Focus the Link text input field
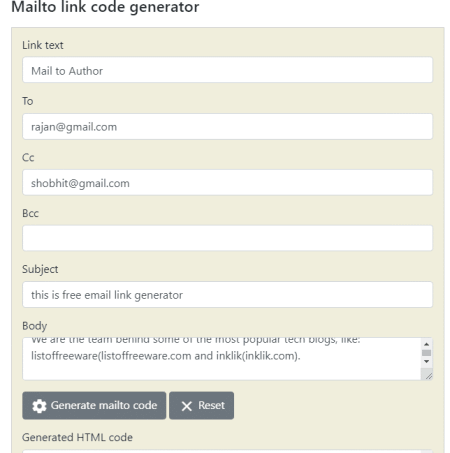The height and width of the screenshot is (453, 450). point(227,70)
